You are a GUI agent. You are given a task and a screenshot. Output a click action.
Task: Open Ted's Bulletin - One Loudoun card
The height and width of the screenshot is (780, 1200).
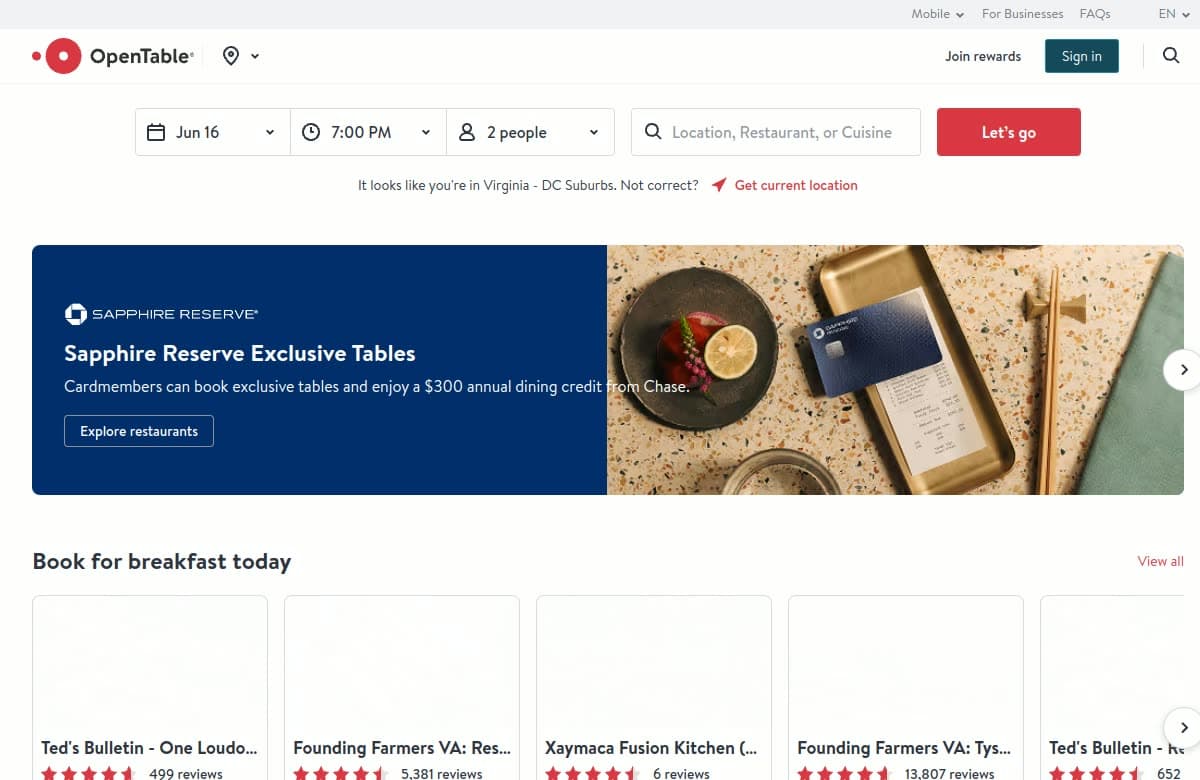tap(150, 688)
